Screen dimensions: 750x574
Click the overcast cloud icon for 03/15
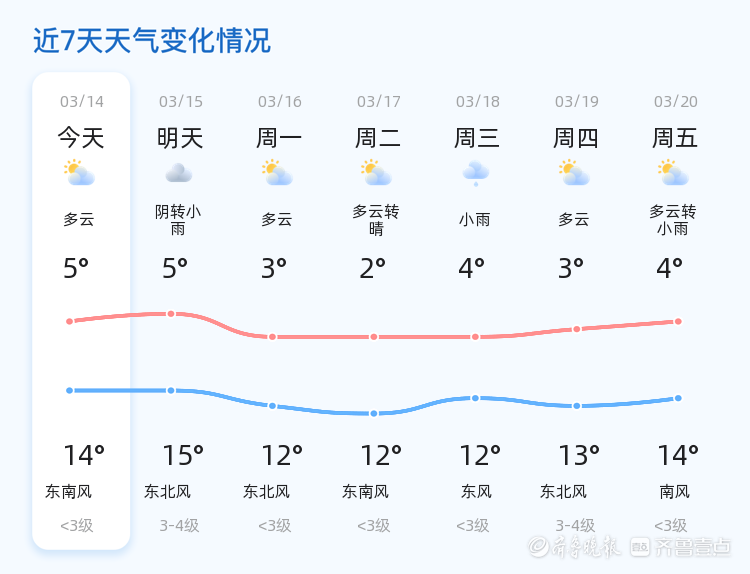179,174
